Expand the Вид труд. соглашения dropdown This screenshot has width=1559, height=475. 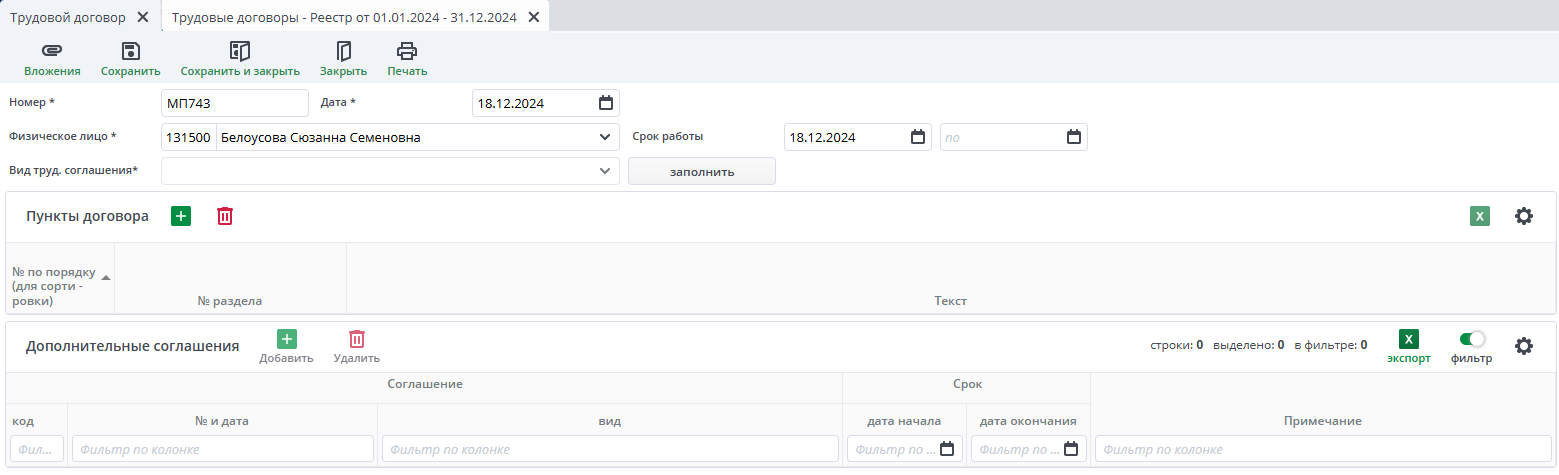604,171
